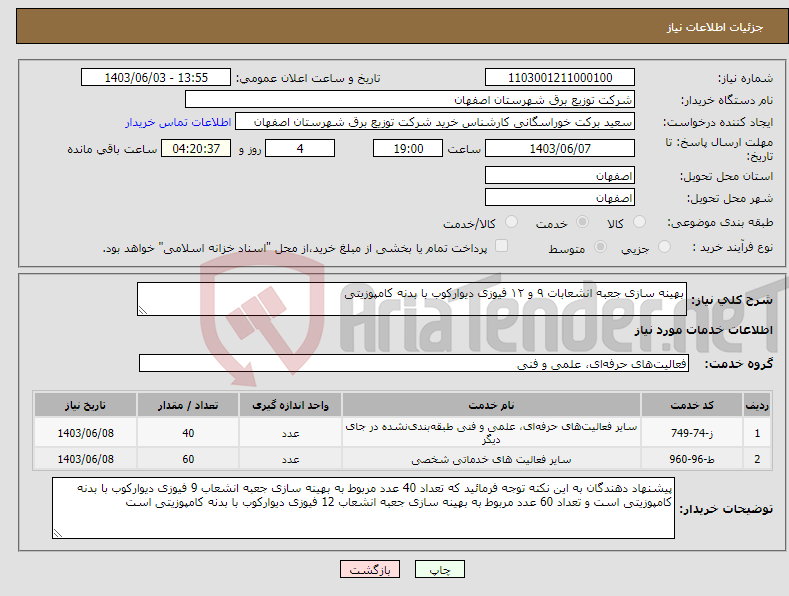Viewport: 789px width, 596px height.
Task: Click the اطلاعات خدمات مورد نیاز heading
Action: 703,330
